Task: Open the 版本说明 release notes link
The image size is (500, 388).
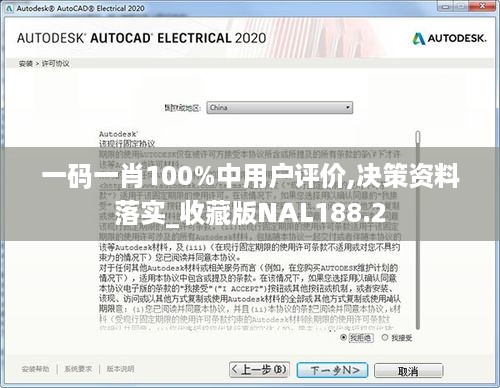Action: click(x=120, y=369)
